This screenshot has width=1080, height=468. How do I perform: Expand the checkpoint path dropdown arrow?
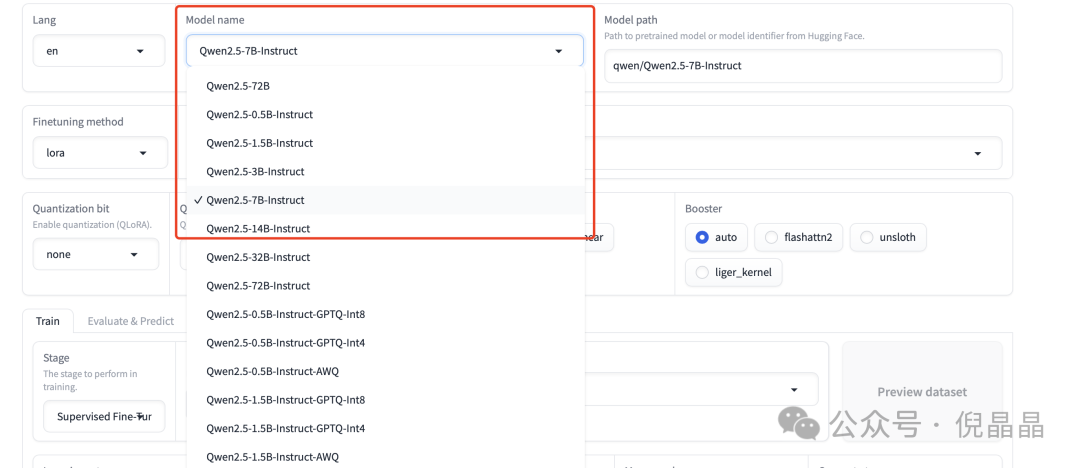pos(977,153)
